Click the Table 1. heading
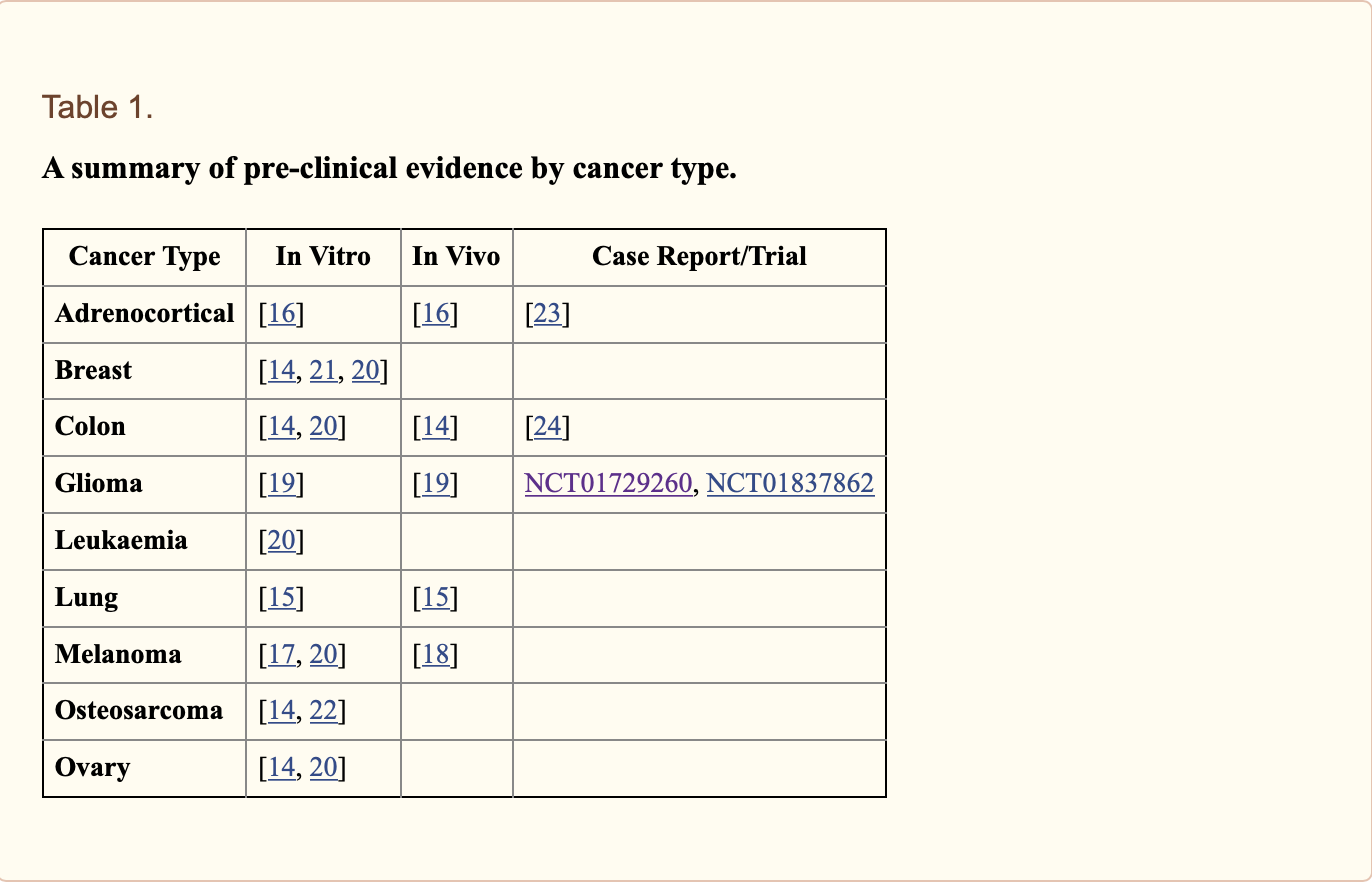This screenshot has height=886, width=1372. tap(98, 107)
